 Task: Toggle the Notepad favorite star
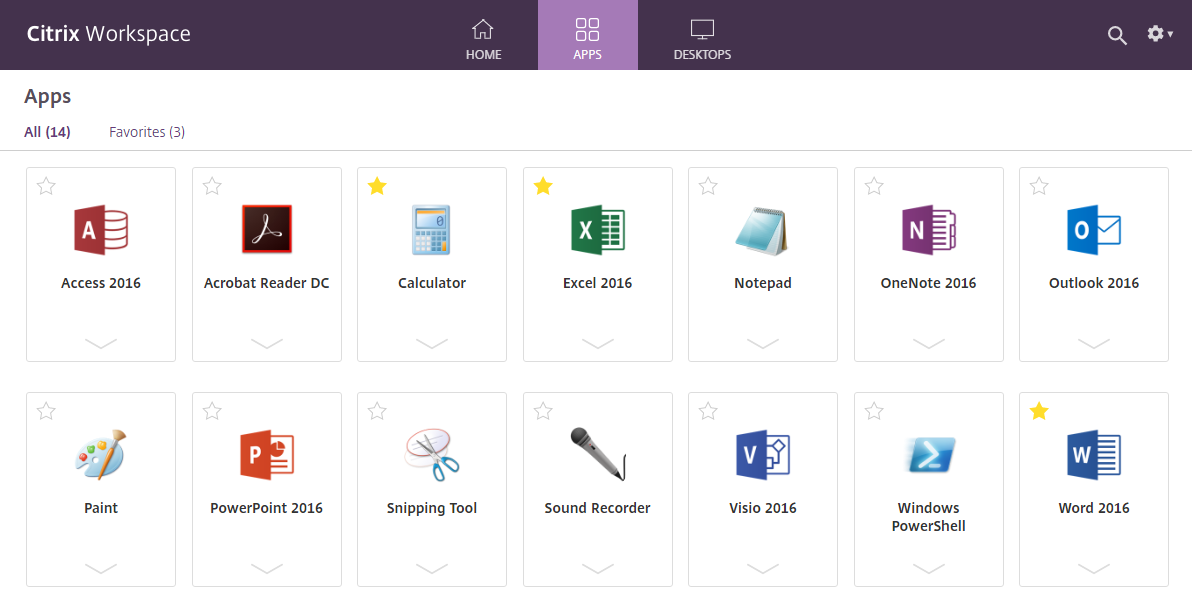[x=708, y=186]
